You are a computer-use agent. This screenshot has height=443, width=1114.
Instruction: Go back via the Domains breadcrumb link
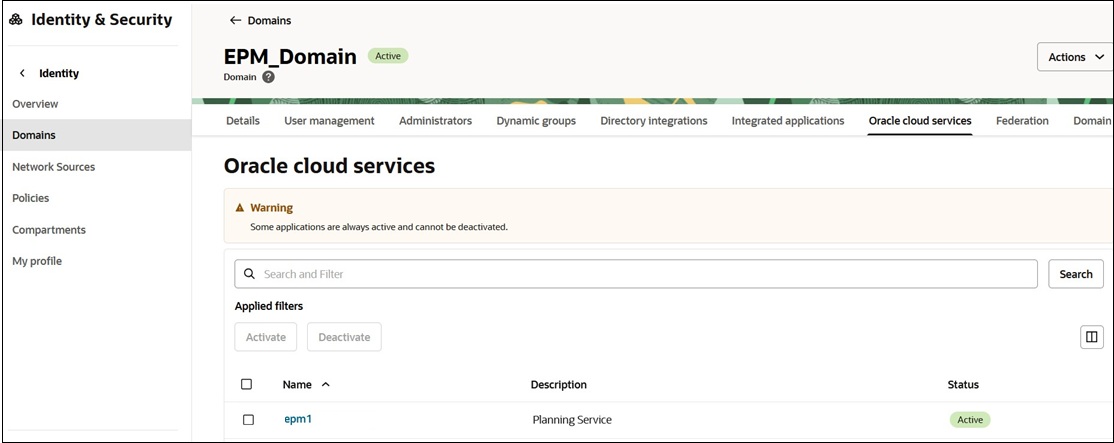pyautogui.click(x=269, y=21)
